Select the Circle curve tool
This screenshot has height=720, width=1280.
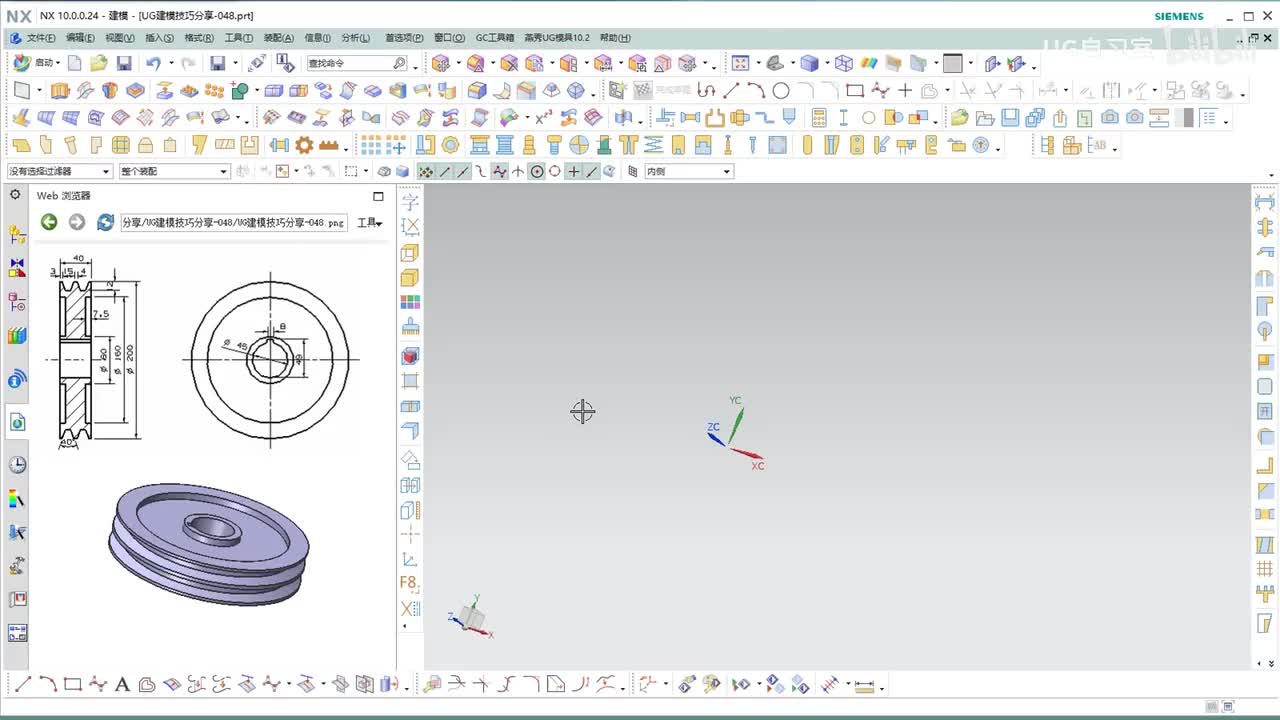(781, 90)
